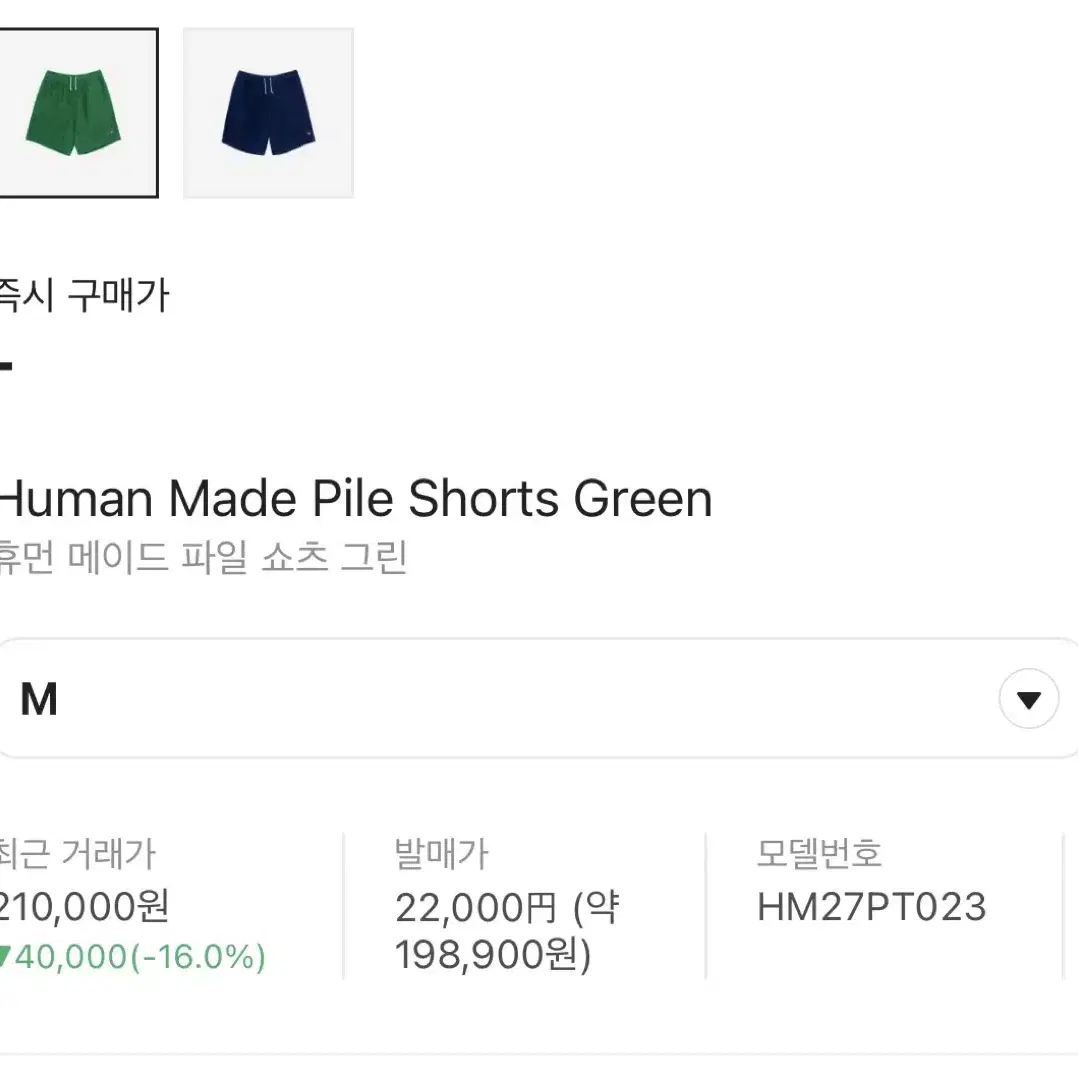Click the green down-triangle price icon
Screen dimensions: 1078x1078
pos(6,956)
